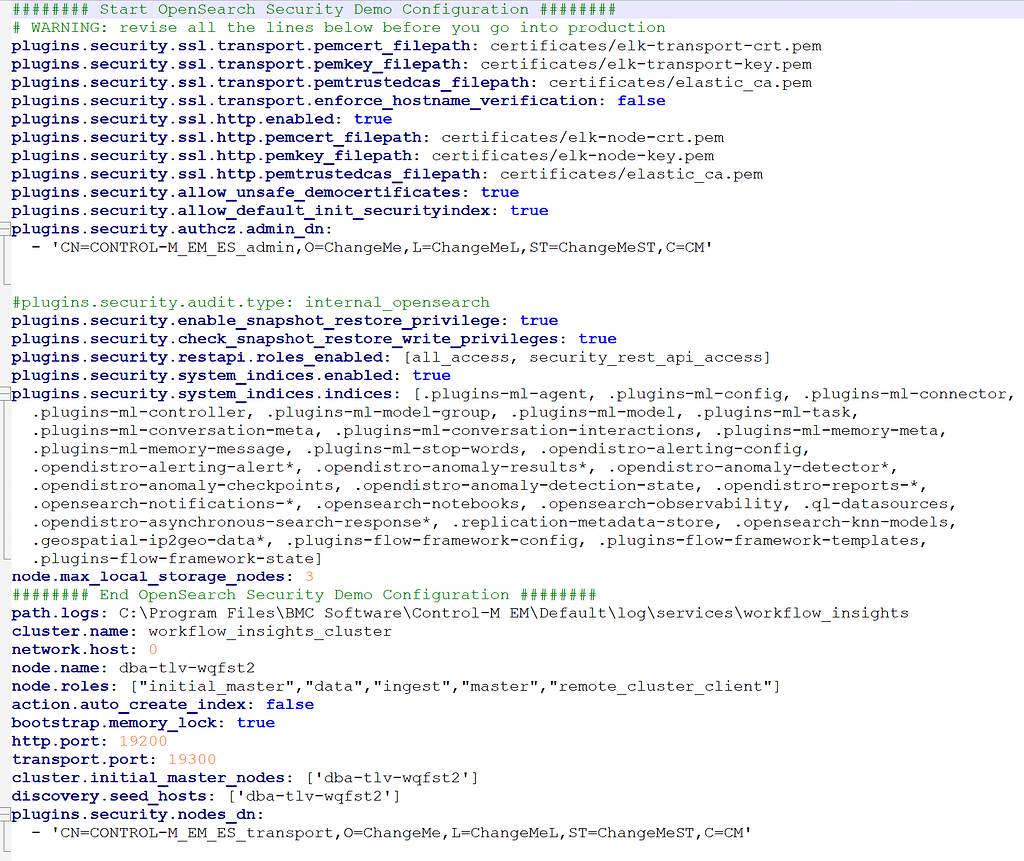Click the false value of enforce_hostname_verification
Viewport: 1024px width, 861px height.
[640, 100]
